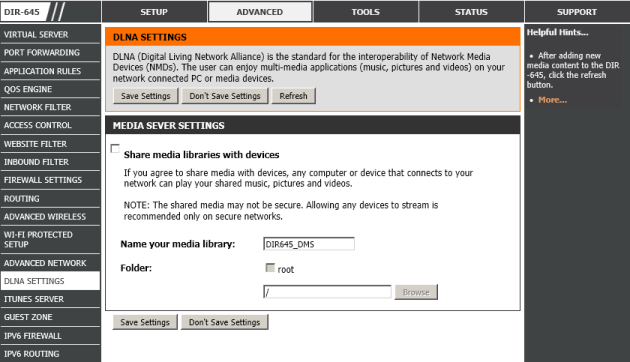Click the media library name field

click(x=309, y=244)
